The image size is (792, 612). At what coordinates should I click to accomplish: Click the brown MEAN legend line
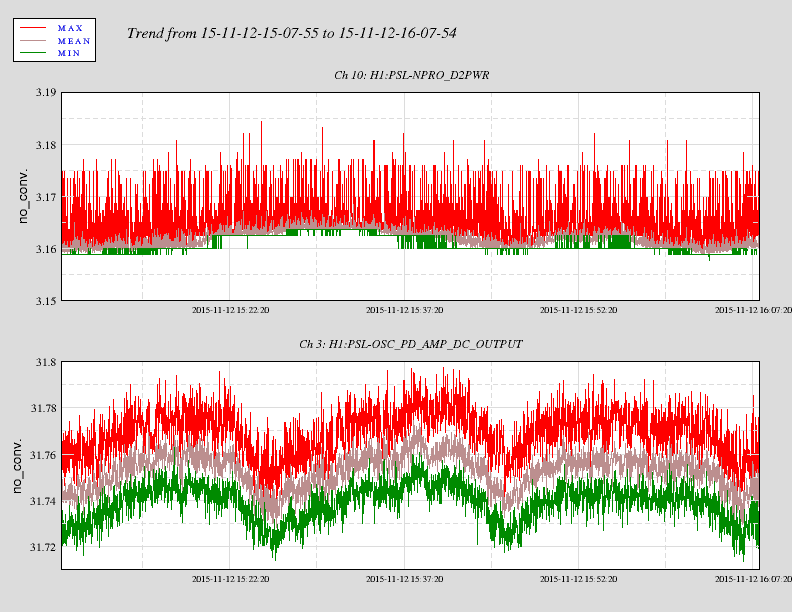(33, 40)
